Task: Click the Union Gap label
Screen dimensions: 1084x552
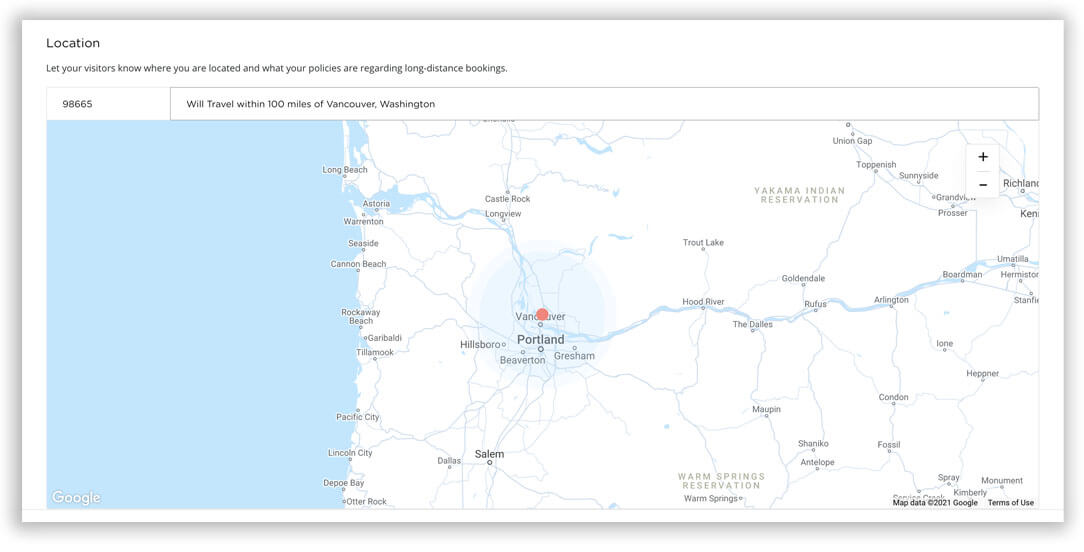Action: 852,141
